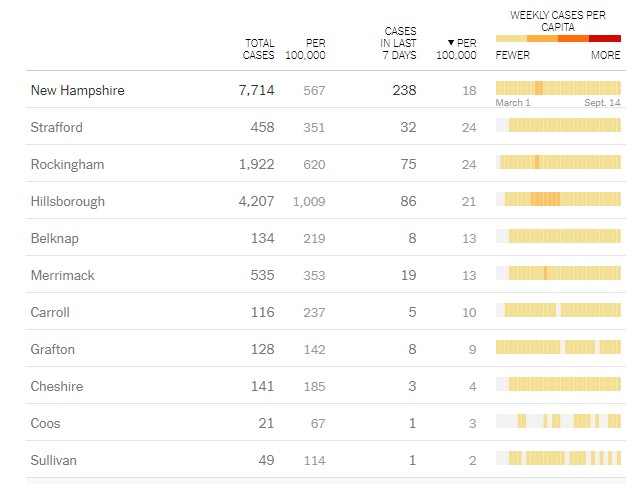Select the Grafton county name
The image size is (643, 484).
pyautogui.click(x=53, y=350)
